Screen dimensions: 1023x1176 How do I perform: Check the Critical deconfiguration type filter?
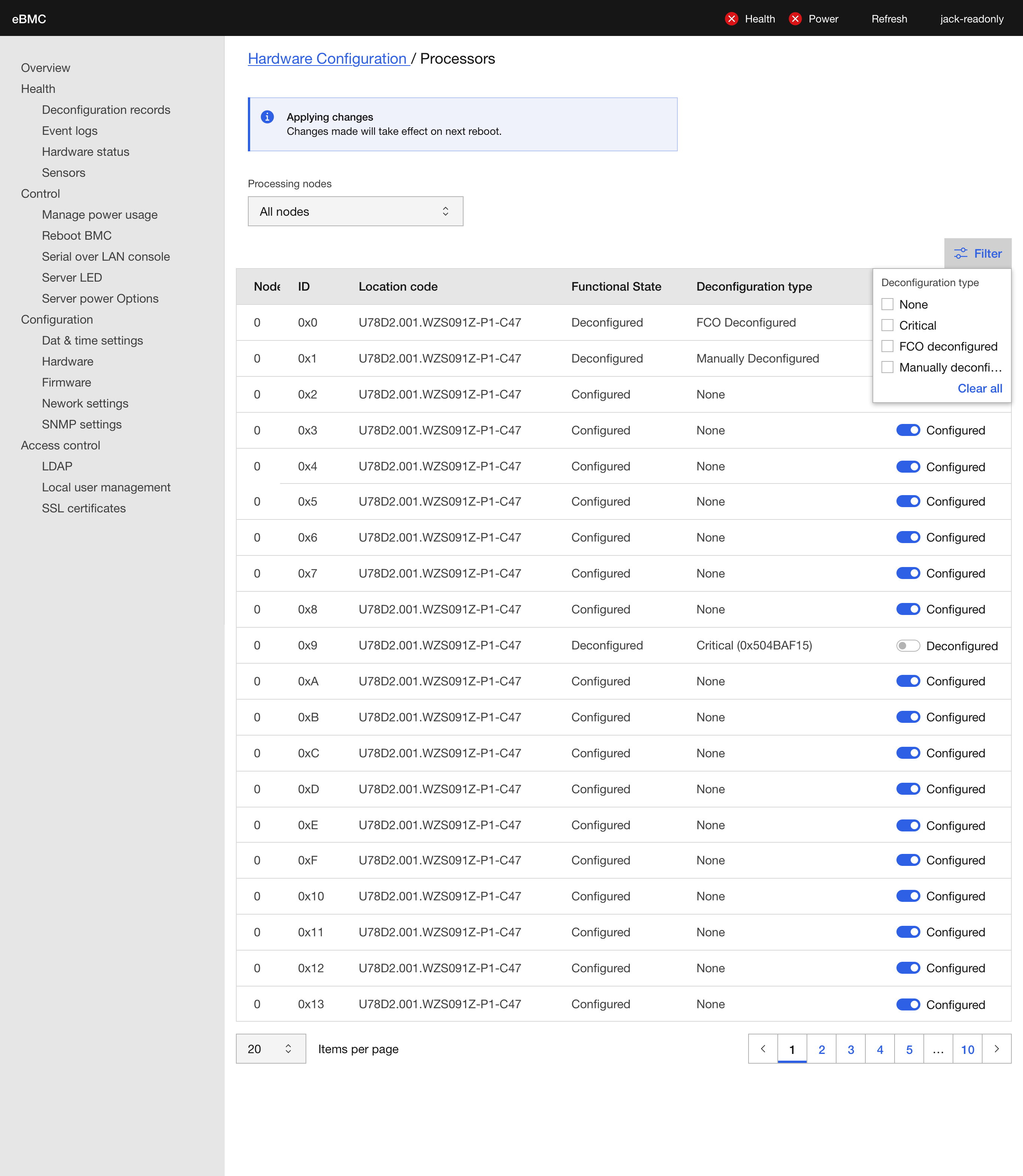click(888, 325)
